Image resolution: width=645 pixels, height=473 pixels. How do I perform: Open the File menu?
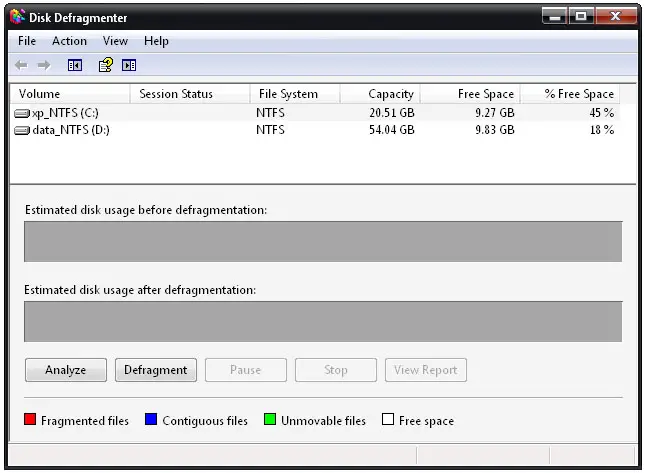27,41
